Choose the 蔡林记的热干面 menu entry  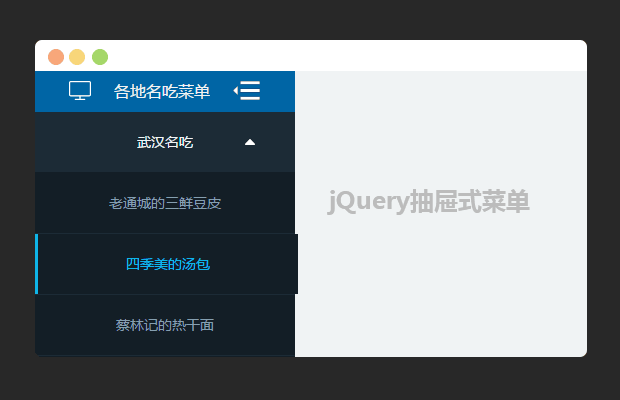point(165,325)
